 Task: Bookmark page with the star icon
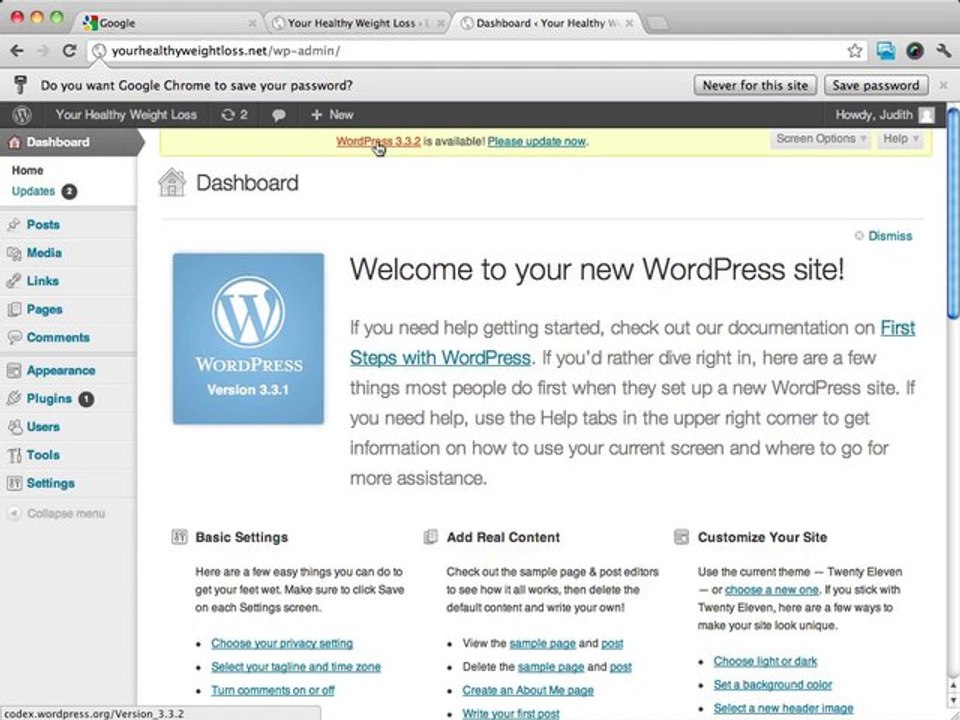tap(855, 51)
